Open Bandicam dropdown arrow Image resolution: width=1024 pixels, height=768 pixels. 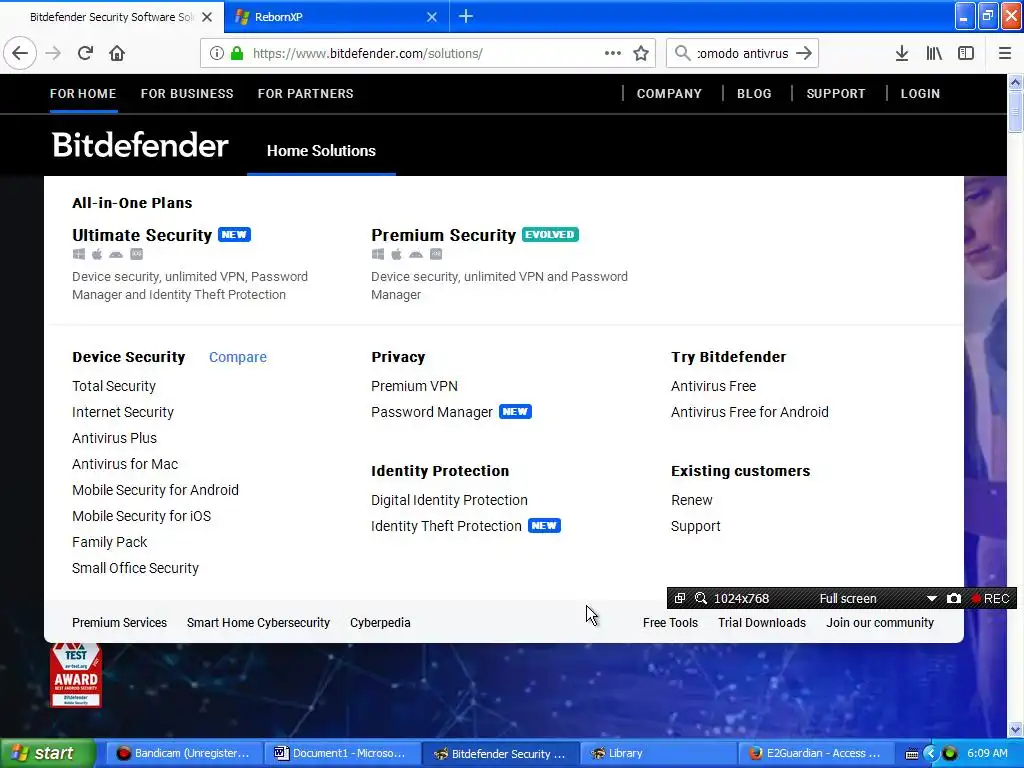[x=932, y=598]
